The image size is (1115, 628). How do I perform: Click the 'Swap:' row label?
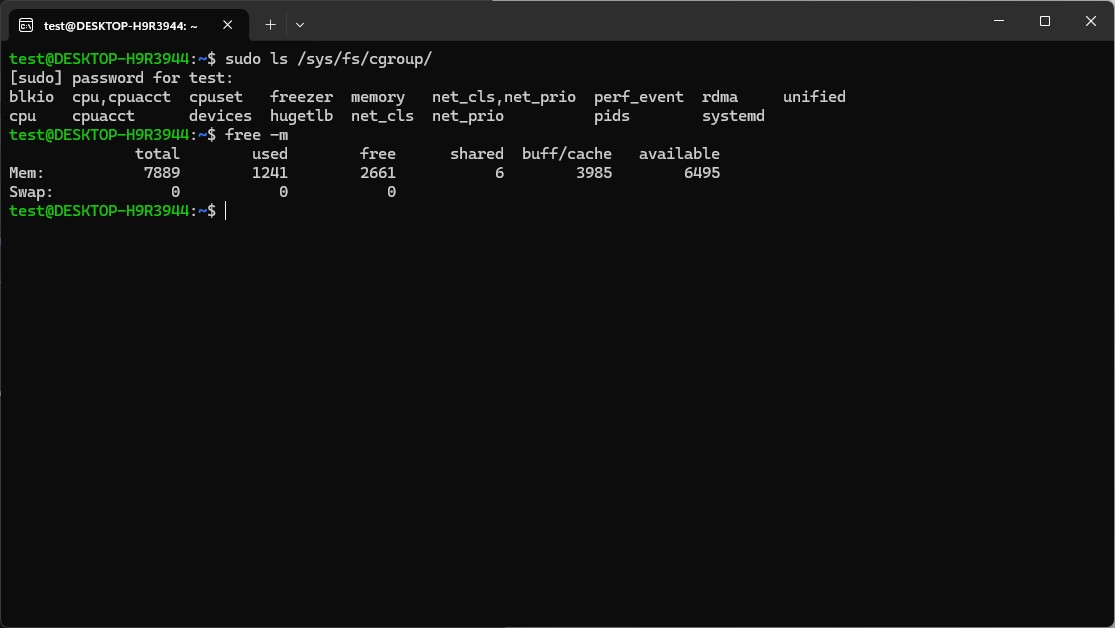point(31,192)
